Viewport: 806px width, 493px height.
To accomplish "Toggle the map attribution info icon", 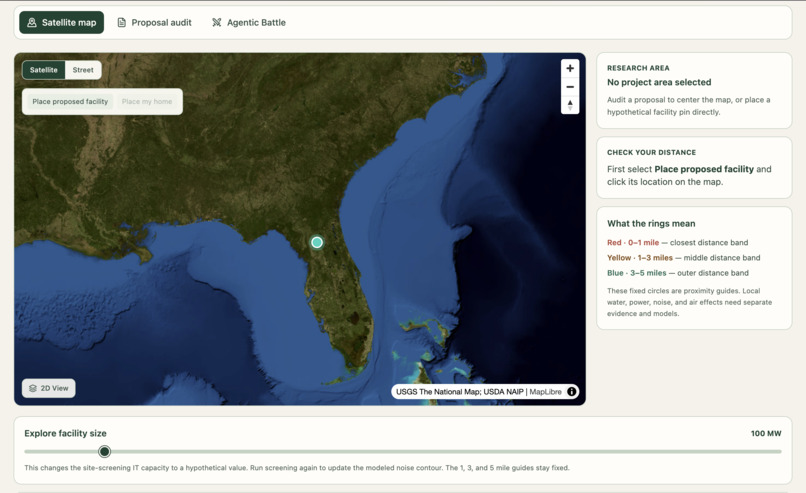I will [x=572, y=392].
